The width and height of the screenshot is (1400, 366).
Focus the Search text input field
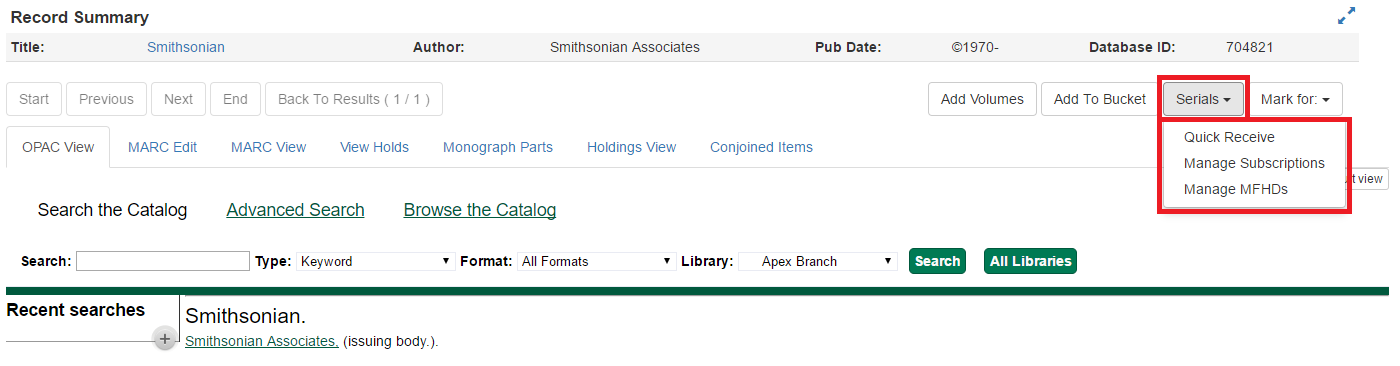[163, 261]
